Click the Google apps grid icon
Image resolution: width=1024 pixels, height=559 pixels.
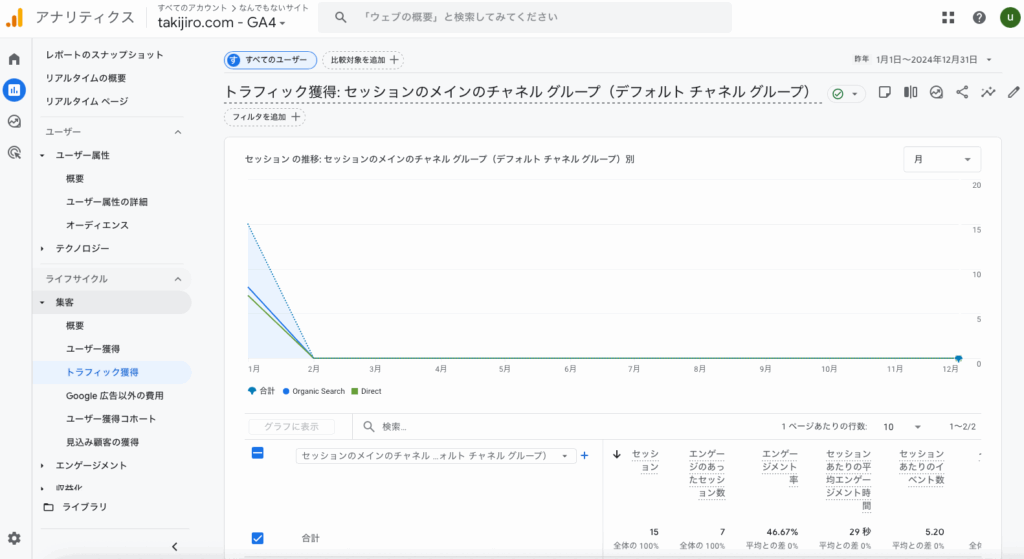tap(948, 17)
